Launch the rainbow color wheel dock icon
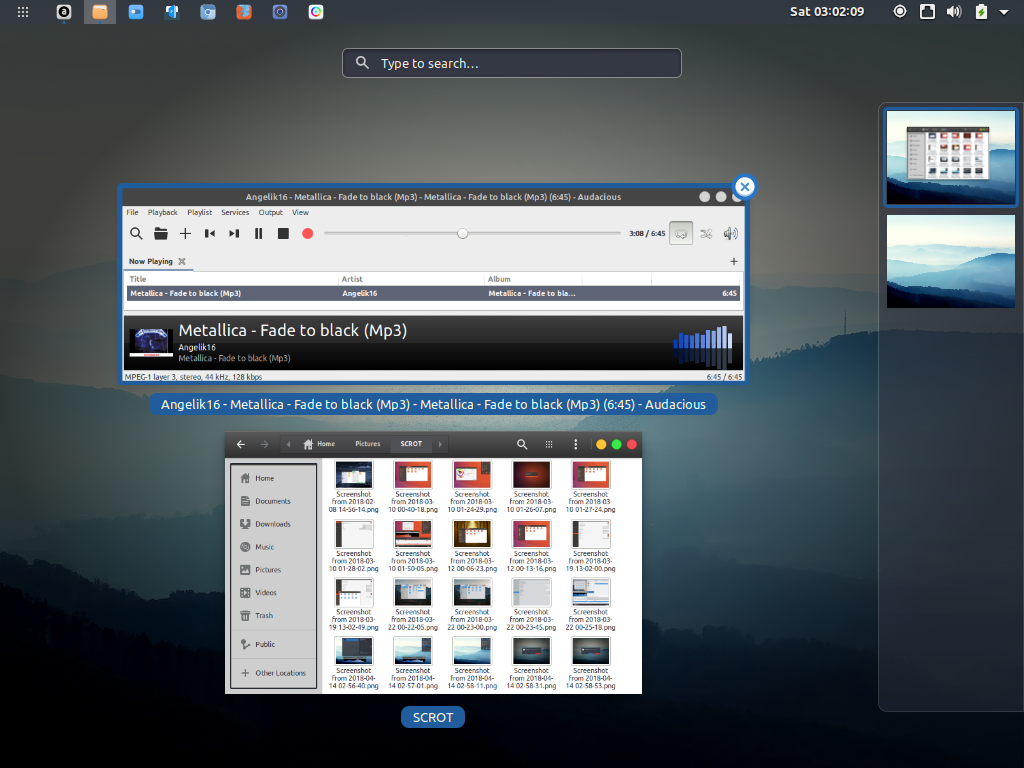 (316, 12)
